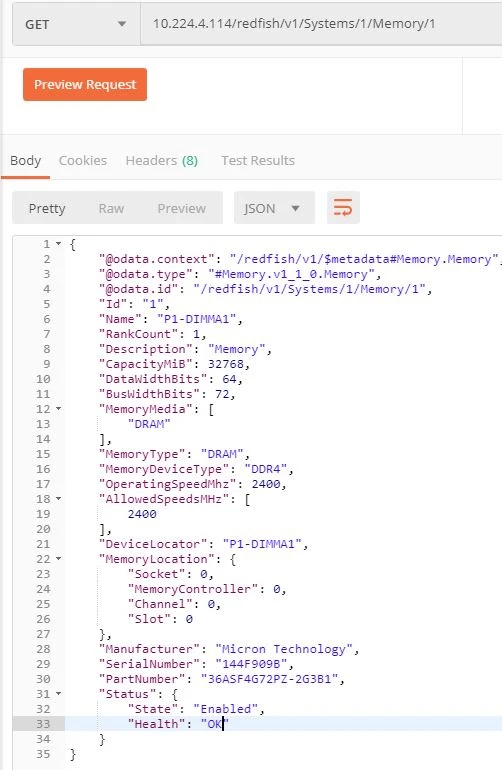This screenshot has height=770, width=502.
Task: Click the Health OK value line
Action: 283,724
